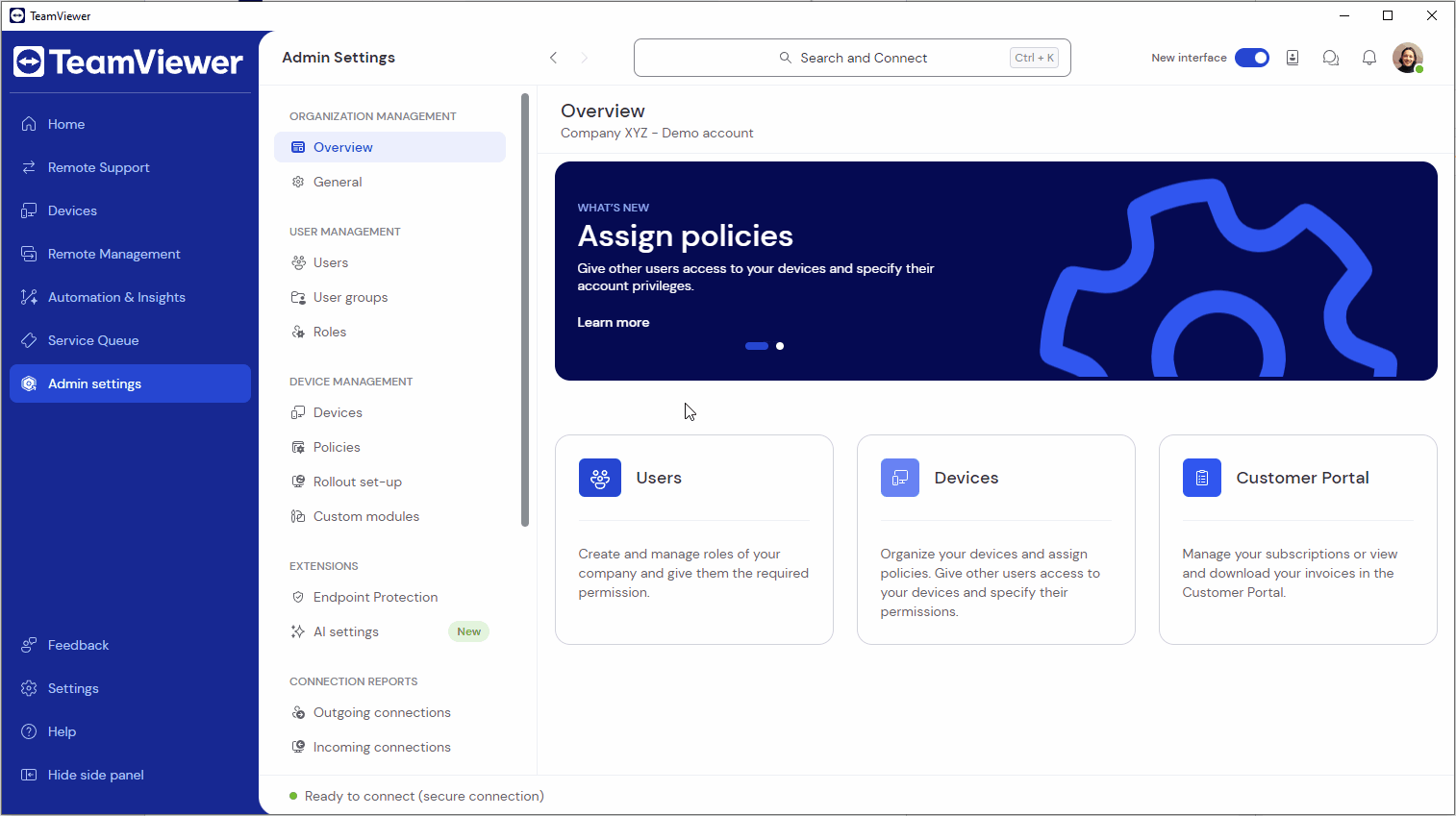
Task: Click the TeamViewer title bar app icon
Action: click(17, 15)
